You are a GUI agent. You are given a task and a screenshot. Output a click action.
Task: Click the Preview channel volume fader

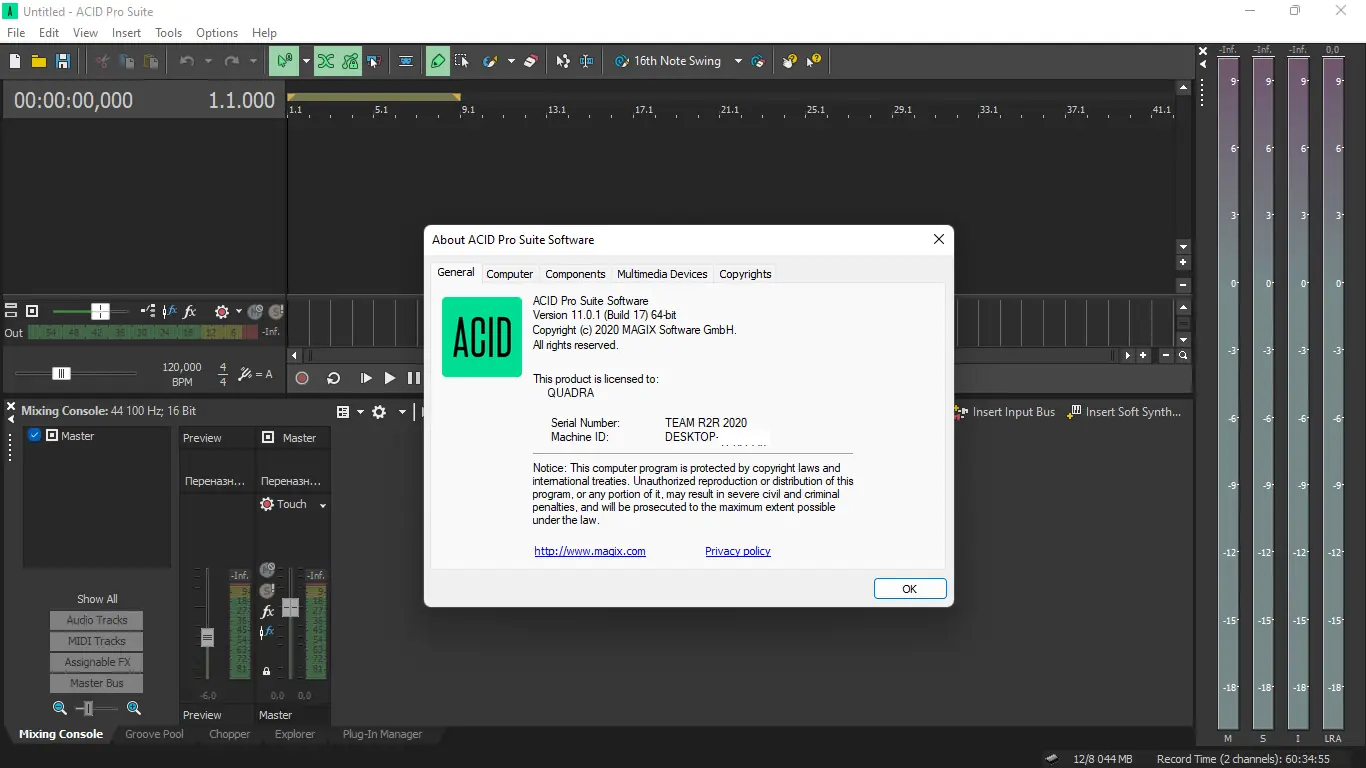207,637
